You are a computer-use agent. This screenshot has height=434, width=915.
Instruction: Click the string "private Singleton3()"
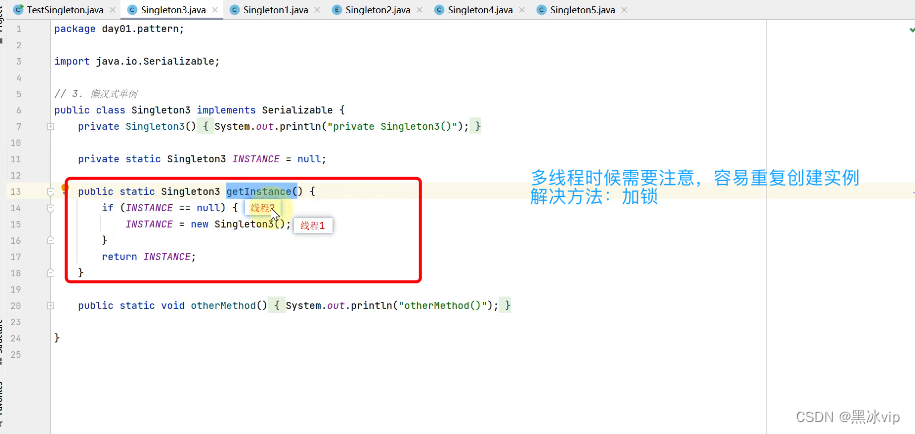(394, 126)
